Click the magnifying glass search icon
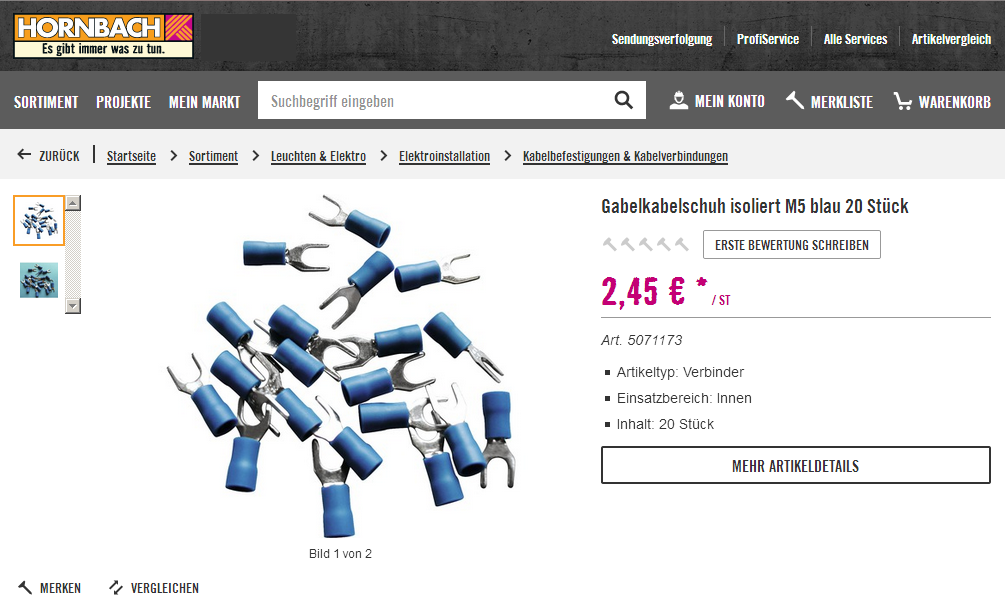The width and height of the screenshot is (1005, 611). [x=623, y=100]
